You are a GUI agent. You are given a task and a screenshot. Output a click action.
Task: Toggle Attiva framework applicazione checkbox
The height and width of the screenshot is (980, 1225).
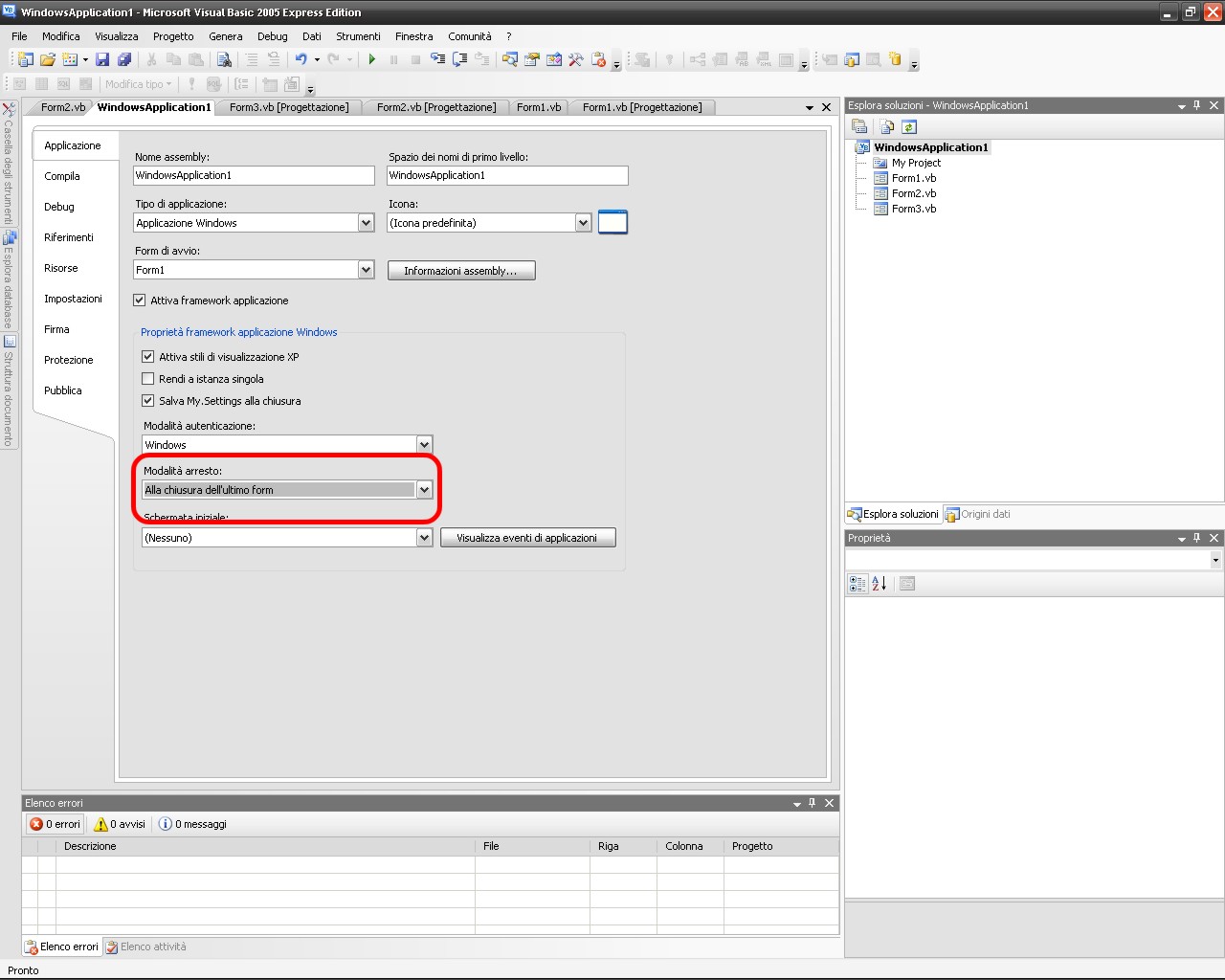click(x=140, y=301)
